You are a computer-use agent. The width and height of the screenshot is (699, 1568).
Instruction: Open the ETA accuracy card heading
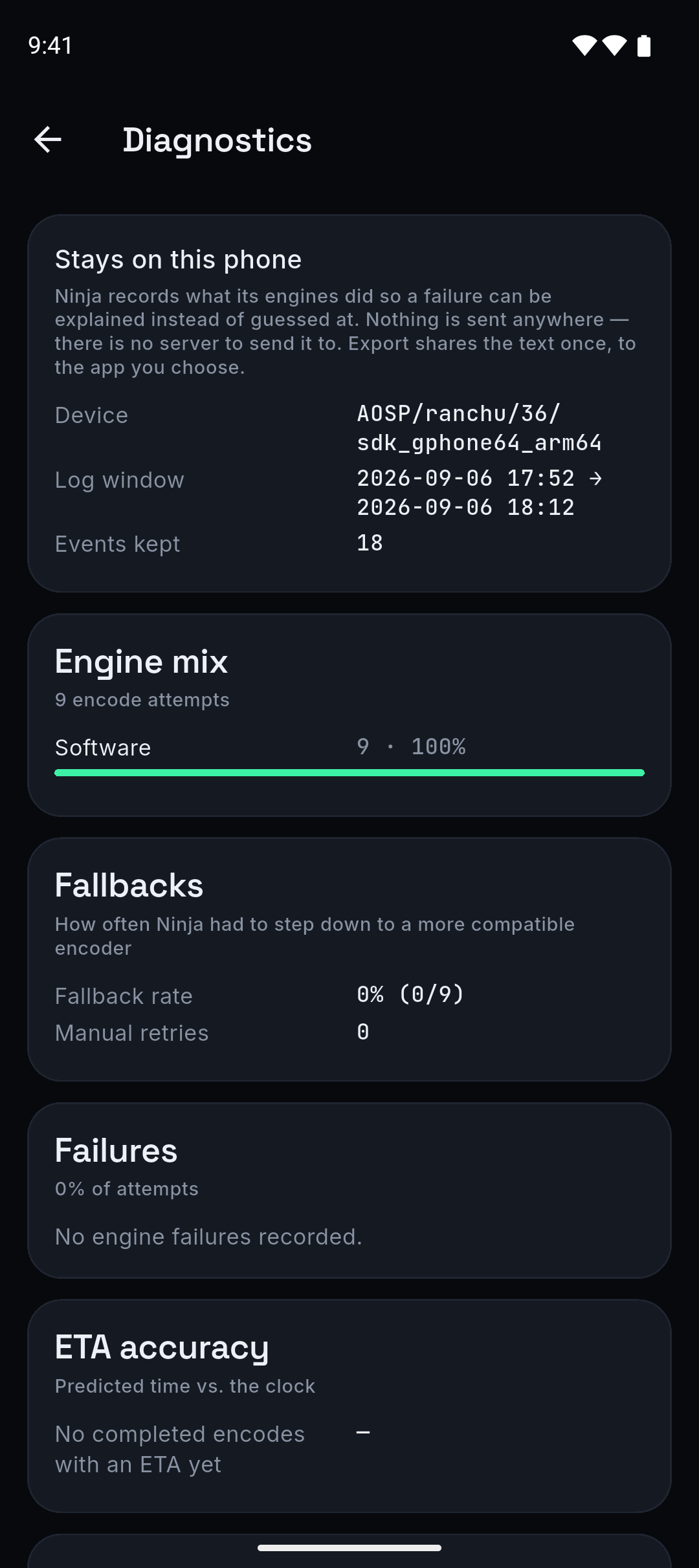162,1347
